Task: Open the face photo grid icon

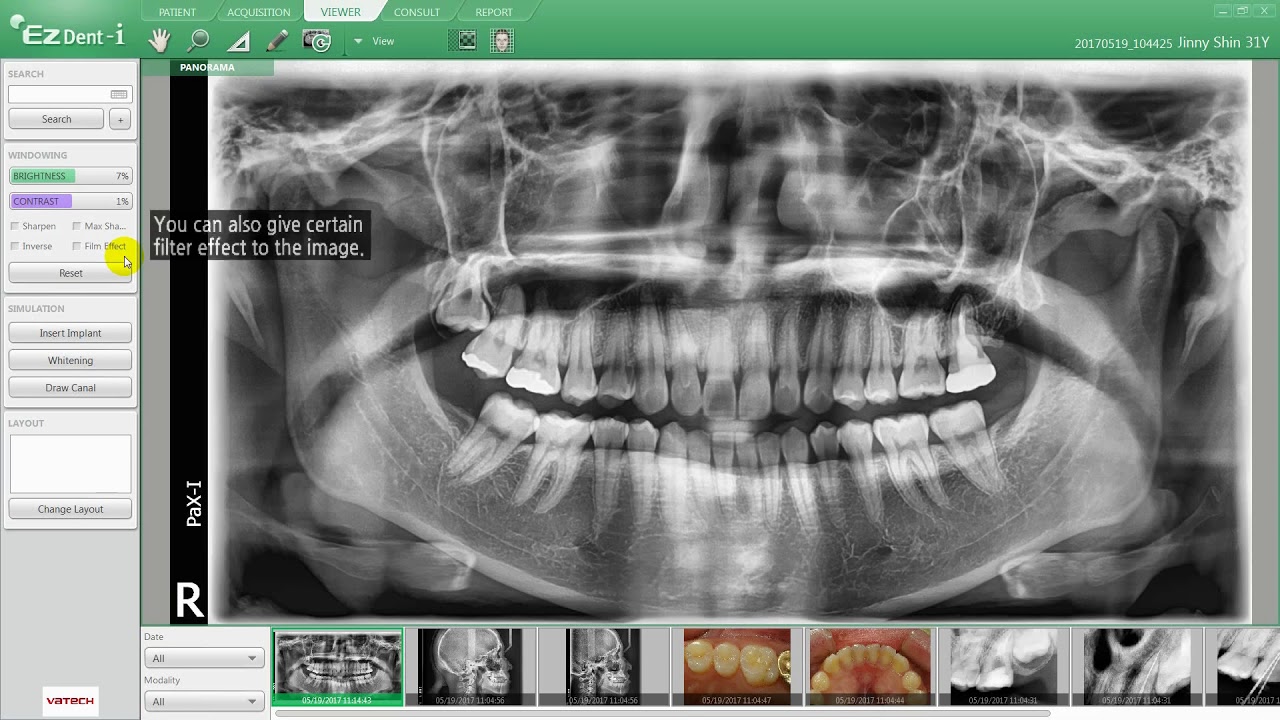Action: click(502, 41)
